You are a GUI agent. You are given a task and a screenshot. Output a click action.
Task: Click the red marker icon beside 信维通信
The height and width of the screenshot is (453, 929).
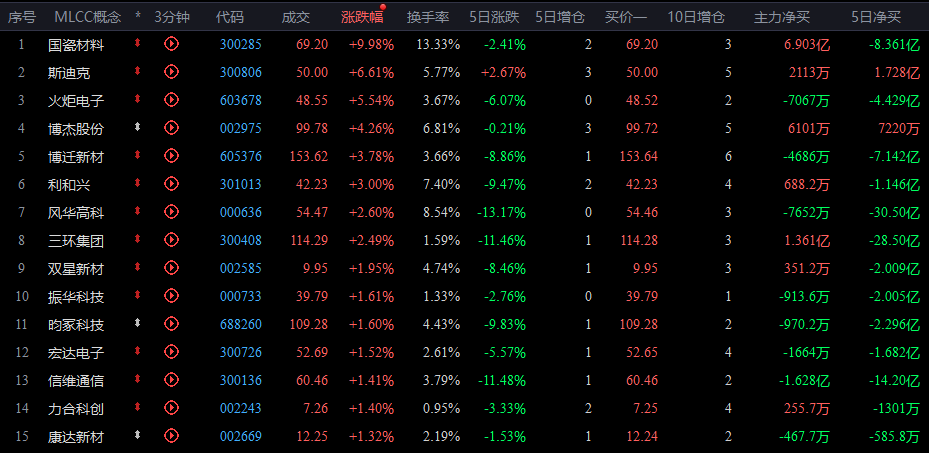138,378
